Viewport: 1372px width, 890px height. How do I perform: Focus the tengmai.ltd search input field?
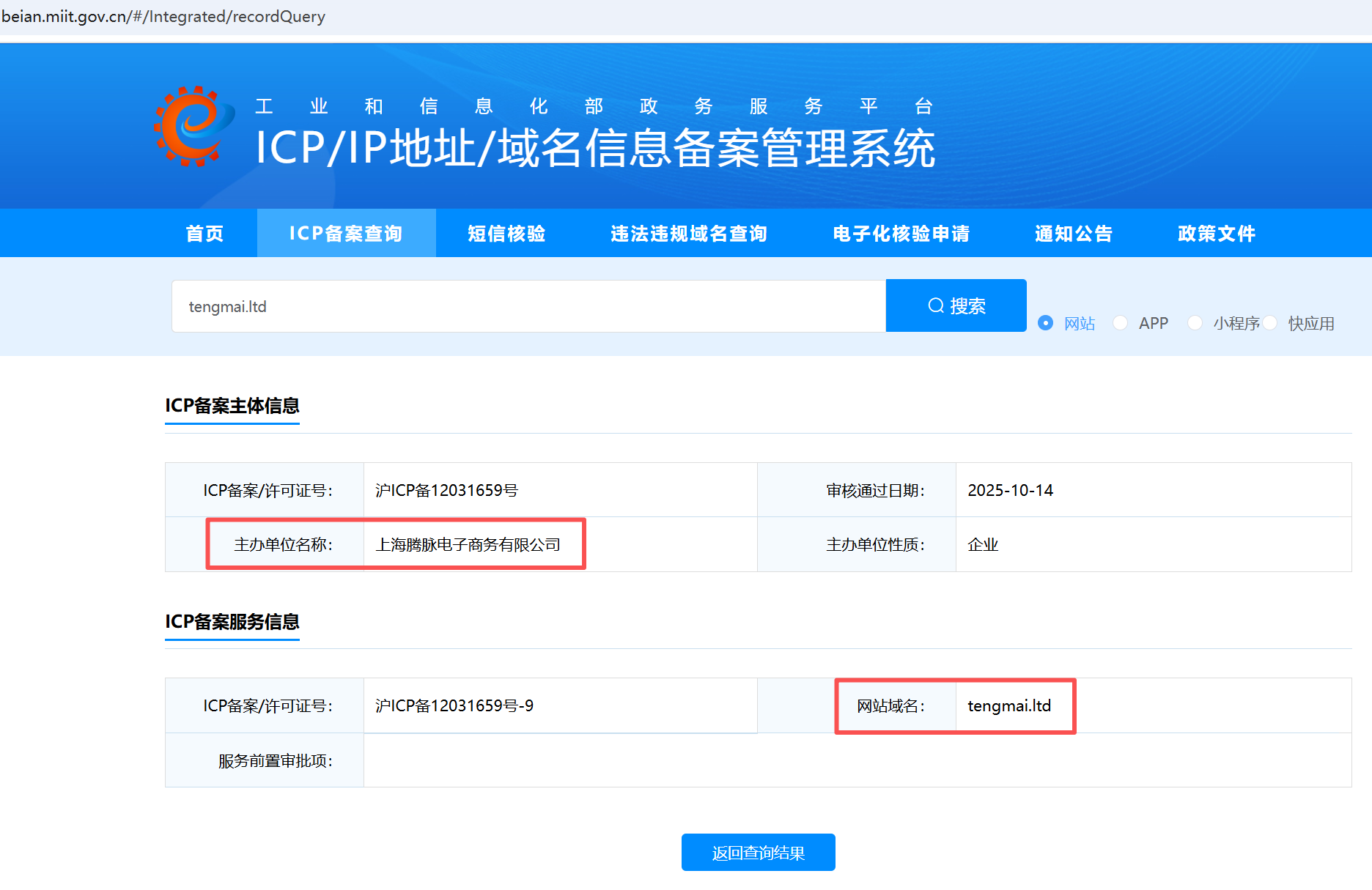tap(528, 306)
